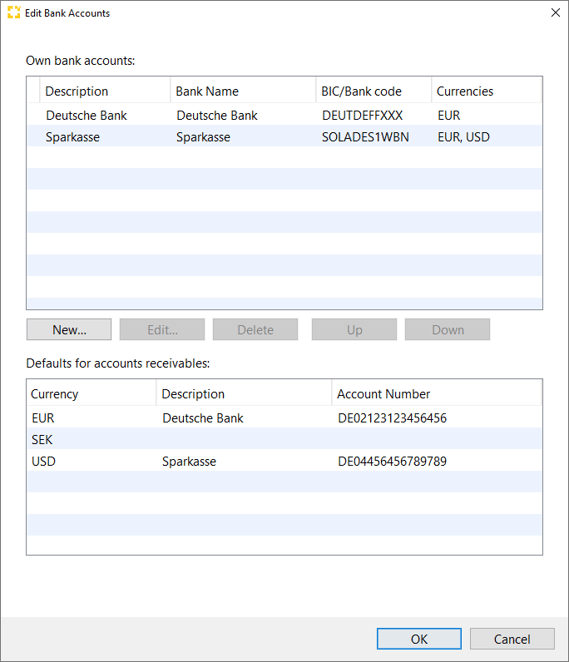Sort by Description column header
Viewport: 569px width, 662px height.
[x=105, y=91]
